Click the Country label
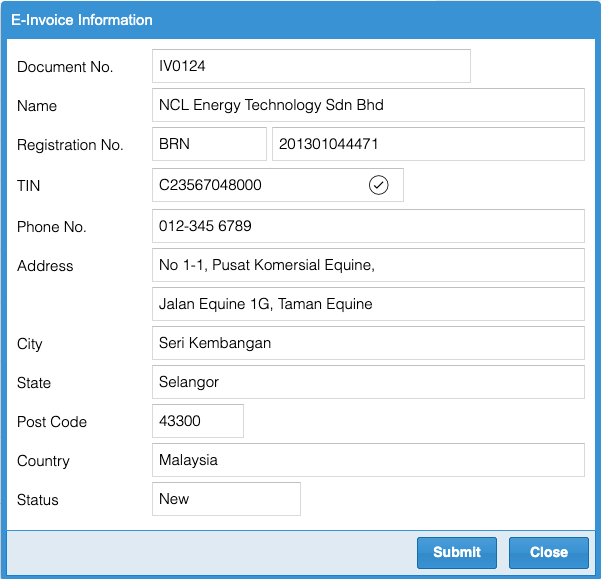The width and height of the screenshot is (601, 579). point(43,461)
